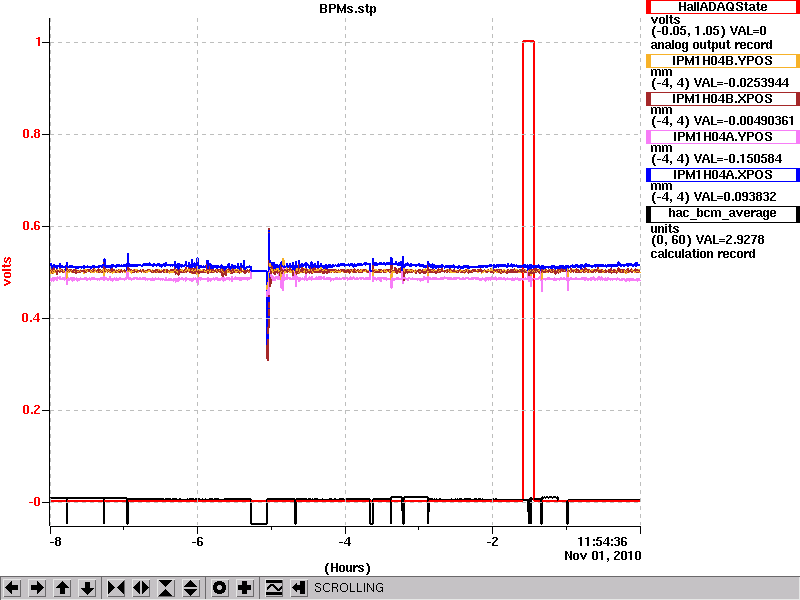Click the analog output record description
Image resolution: width=800 pixels, height=600 pixels.
(x=711, y=45)
